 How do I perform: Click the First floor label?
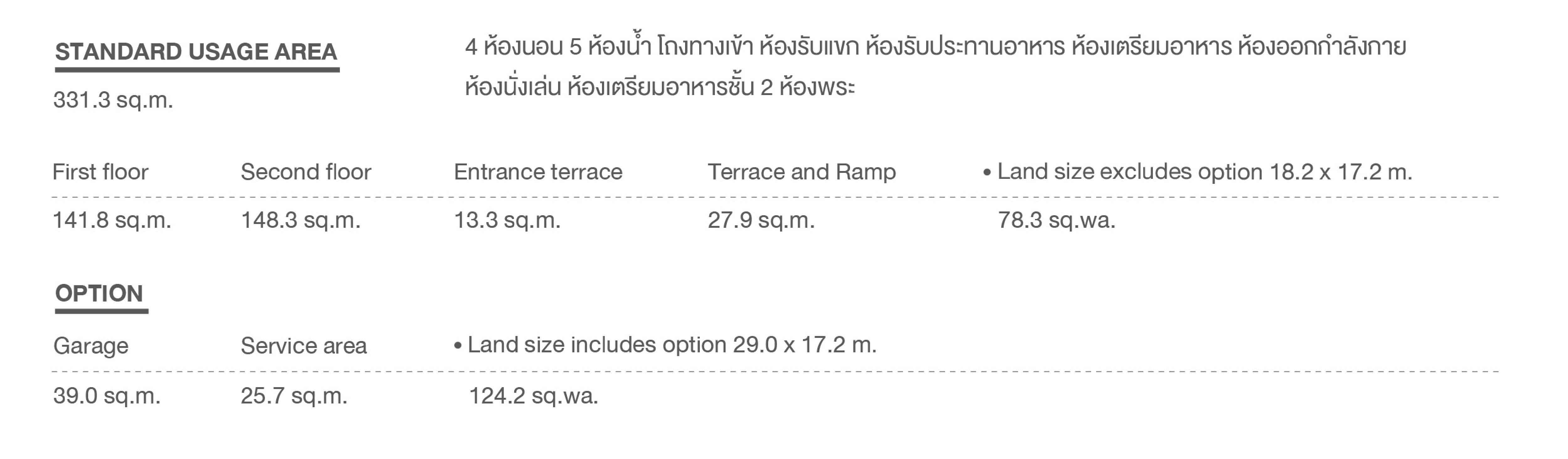coord(100,172)
